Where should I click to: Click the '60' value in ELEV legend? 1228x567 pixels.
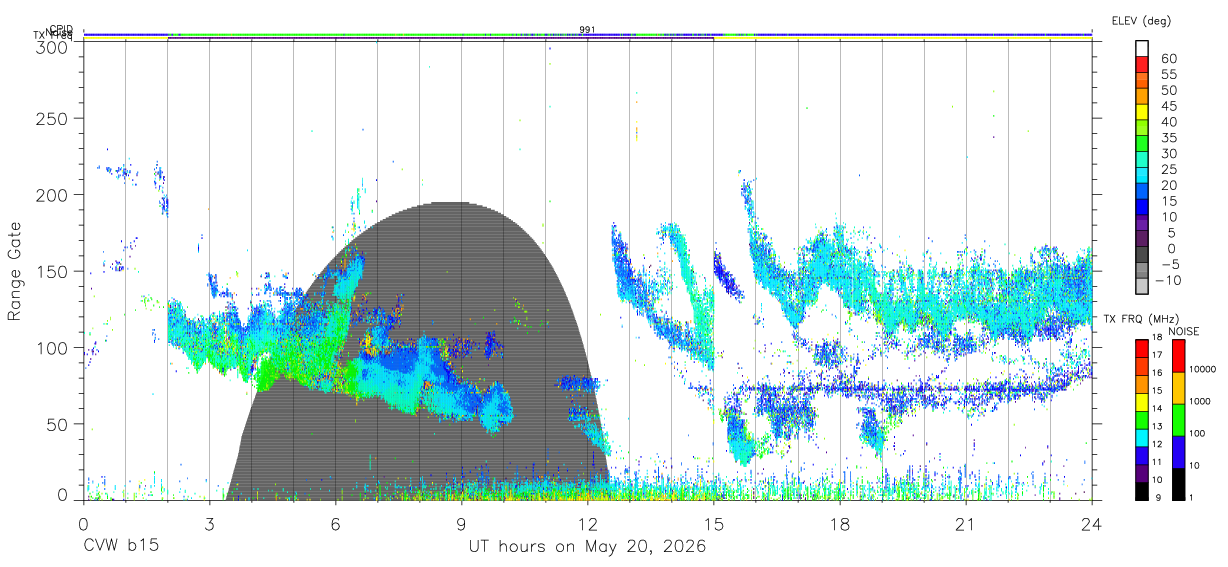click(x=1169, y=58)
